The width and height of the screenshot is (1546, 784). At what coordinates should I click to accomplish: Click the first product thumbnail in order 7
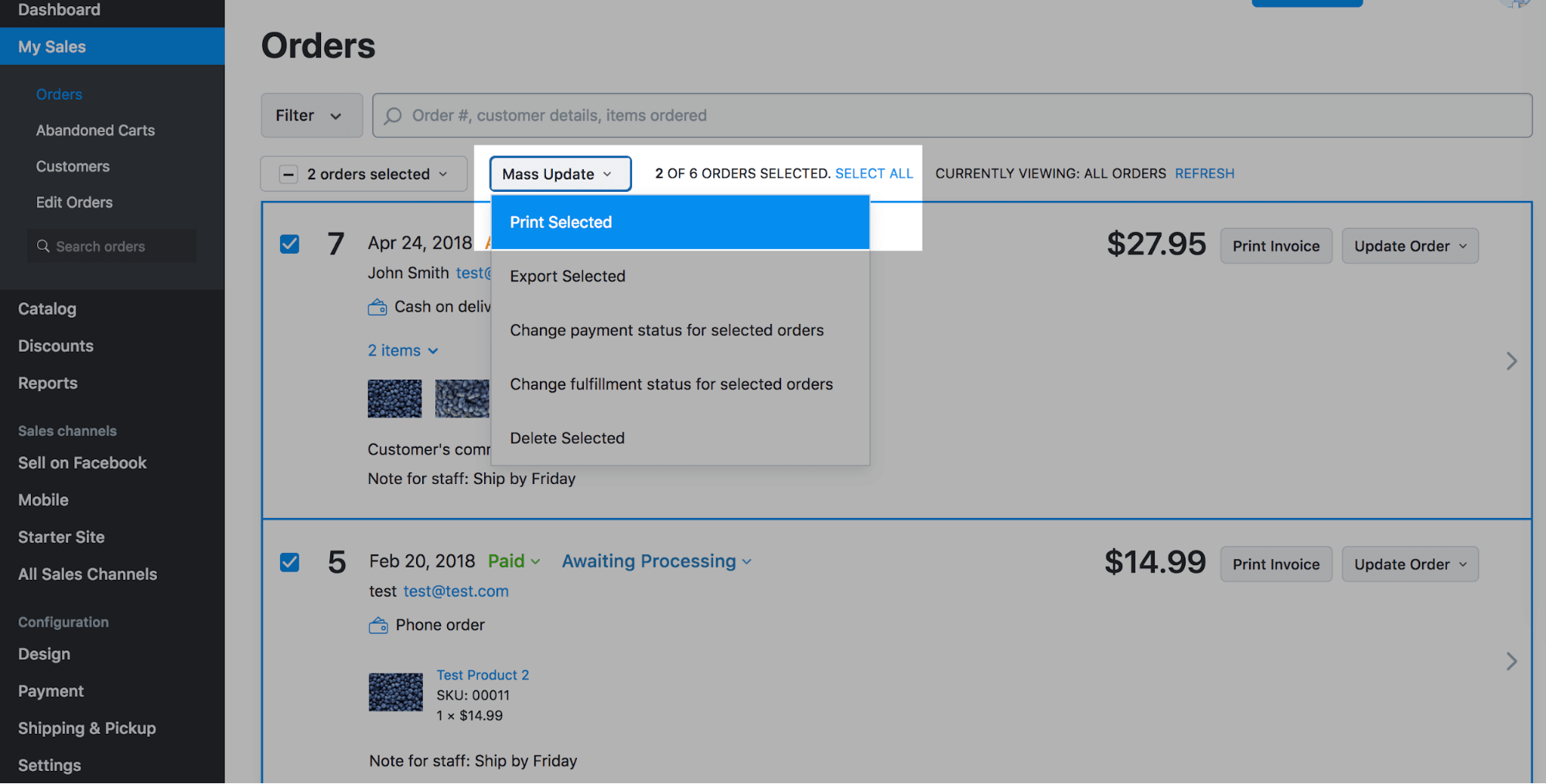pos(394,398)
